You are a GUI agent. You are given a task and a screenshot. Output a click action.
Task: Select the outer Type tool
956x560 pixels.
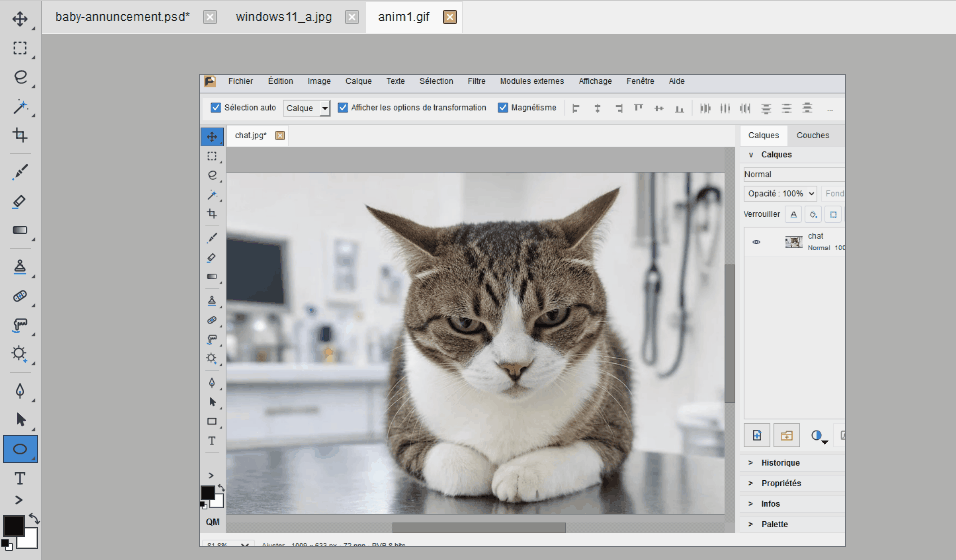tap(20, 479)
